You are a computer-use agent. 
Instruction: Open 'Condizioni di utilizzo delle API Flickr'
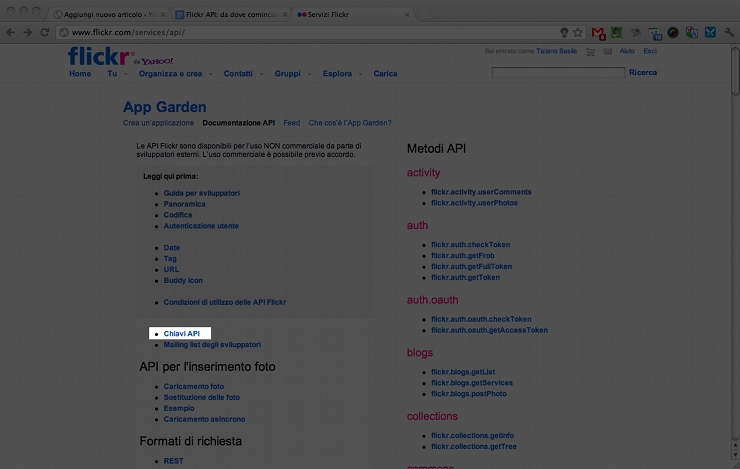coord(225,302)
